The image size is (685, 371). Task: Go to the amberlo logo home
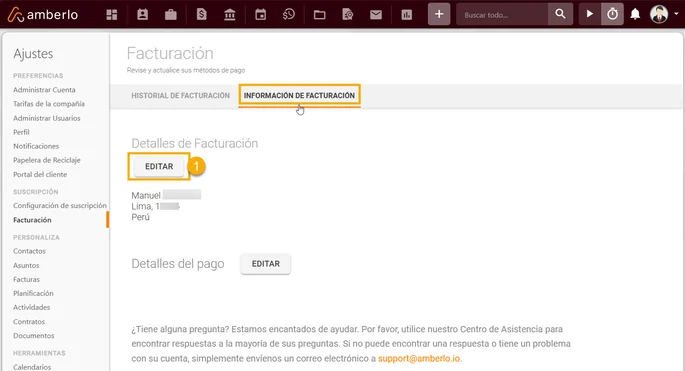click(x=43, y=14)
